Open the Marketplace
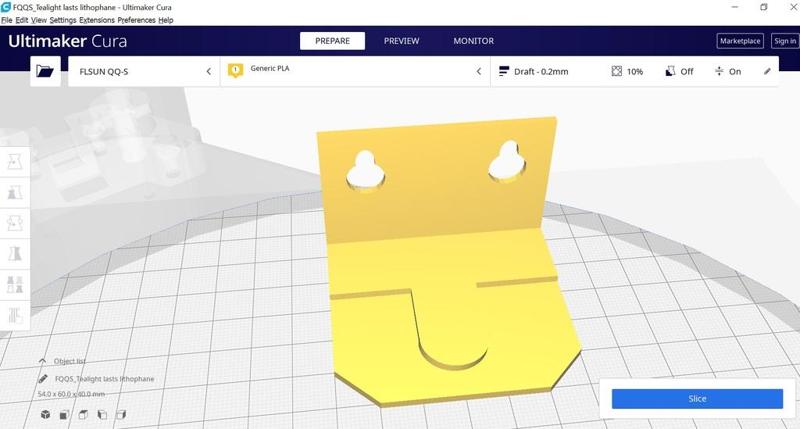The width and height of the screenshot is (800, 429). click(x=740, y=41)
